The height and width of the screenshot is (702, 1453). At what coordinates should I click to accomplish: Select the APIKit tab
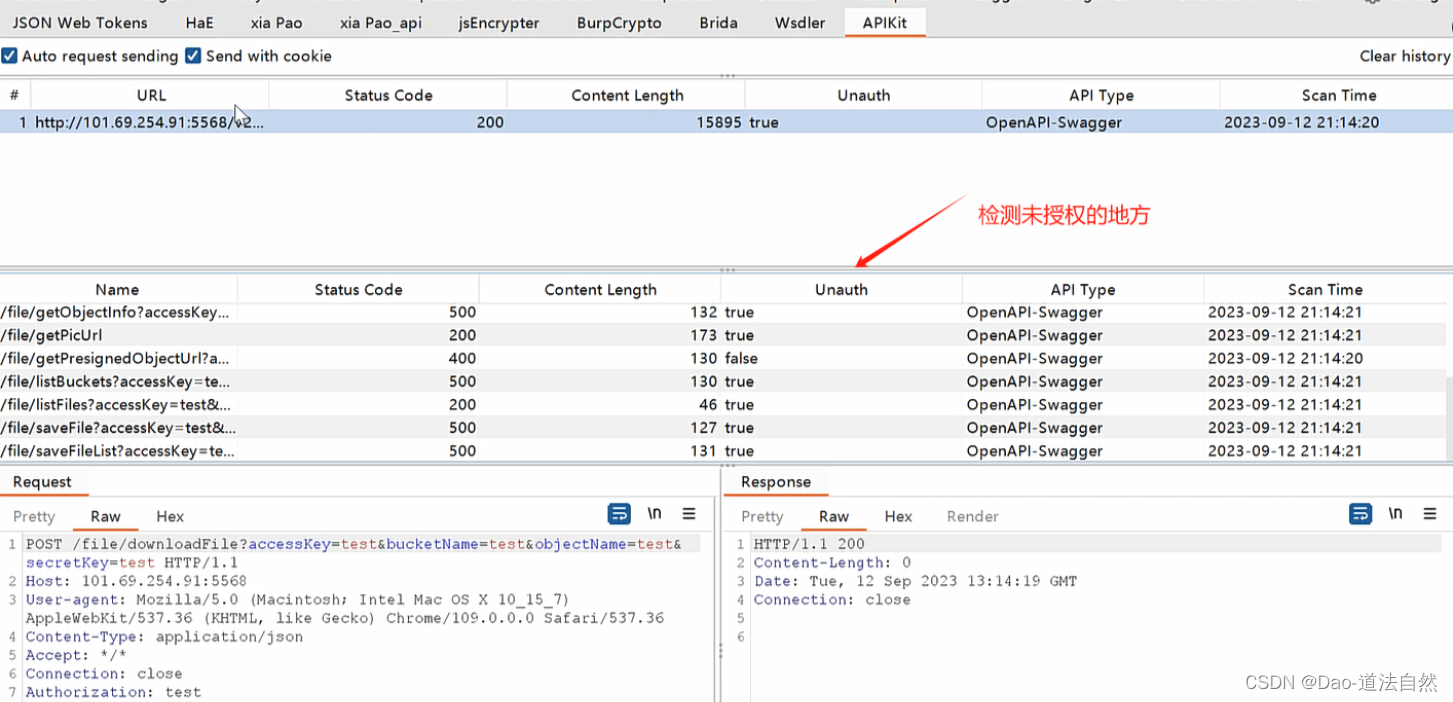884,22
